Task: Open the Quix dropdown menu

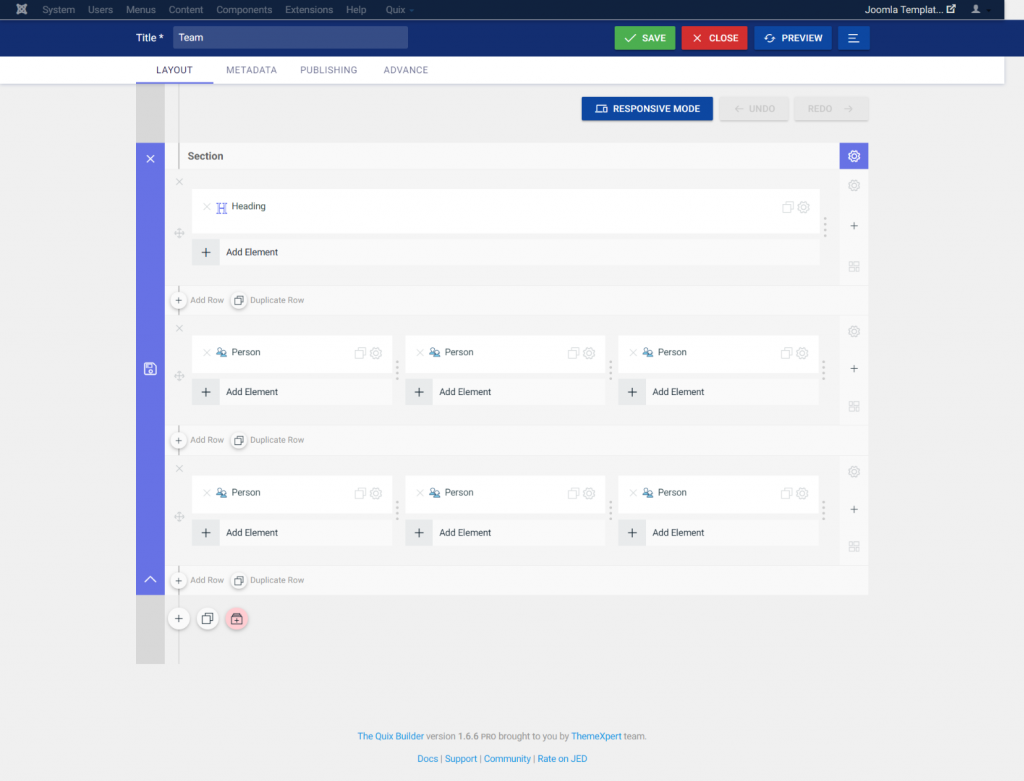Action: pos(398,9)
